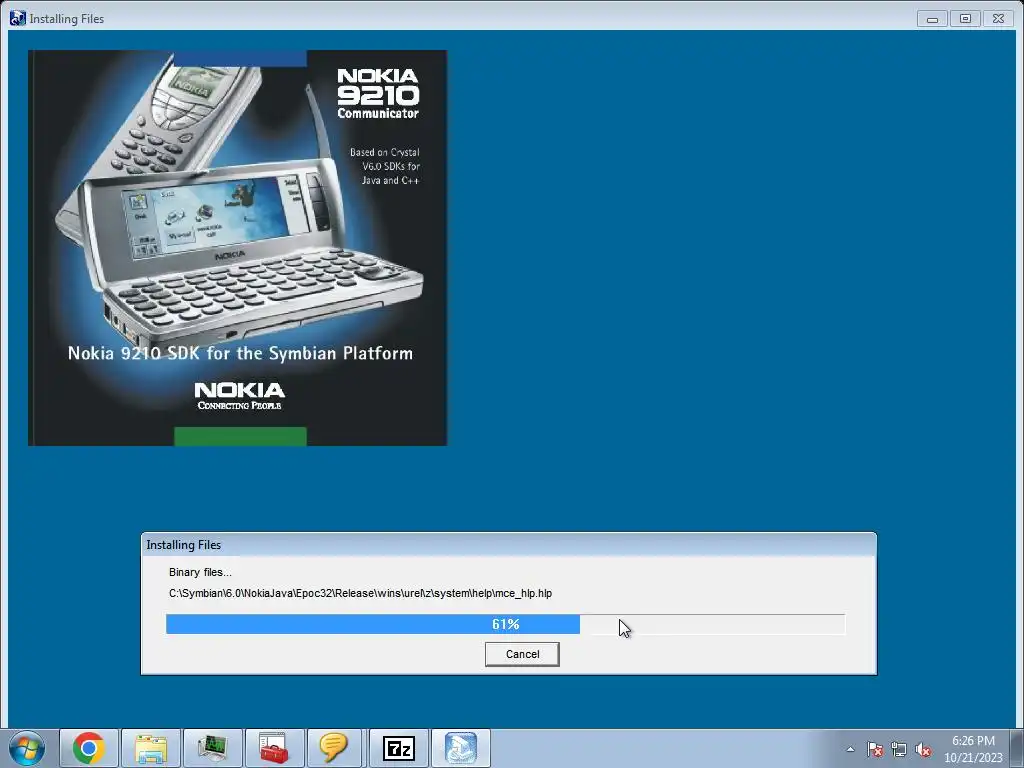Image resolution: width=1024 pixels, height=768 pixels.
Task: Open Action Center flag icon
Action: coord(875,750)
